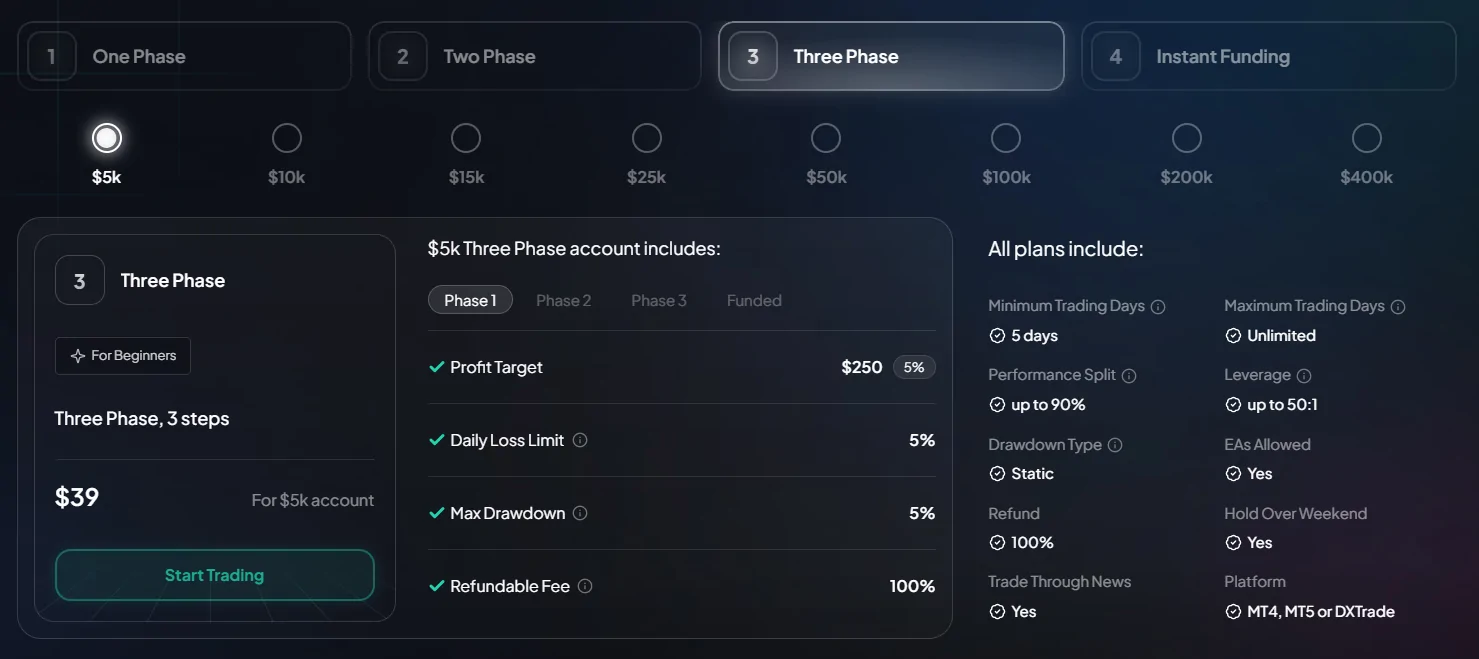Show Phase 2 account details
Screen dimensions: 1479x659
tap(563, 300)
